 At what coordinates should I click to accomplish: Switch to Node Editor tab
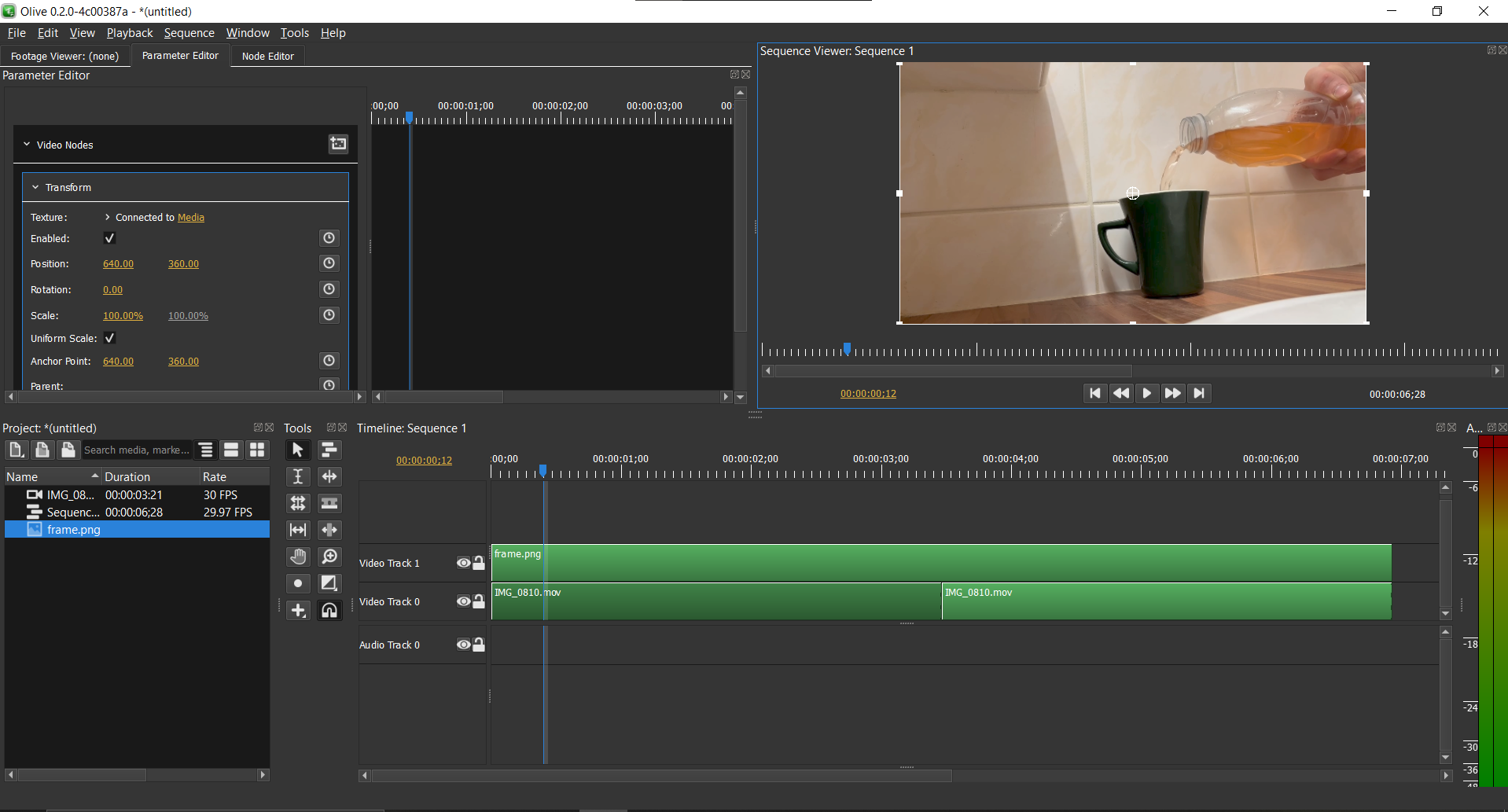tap(267, 56)
